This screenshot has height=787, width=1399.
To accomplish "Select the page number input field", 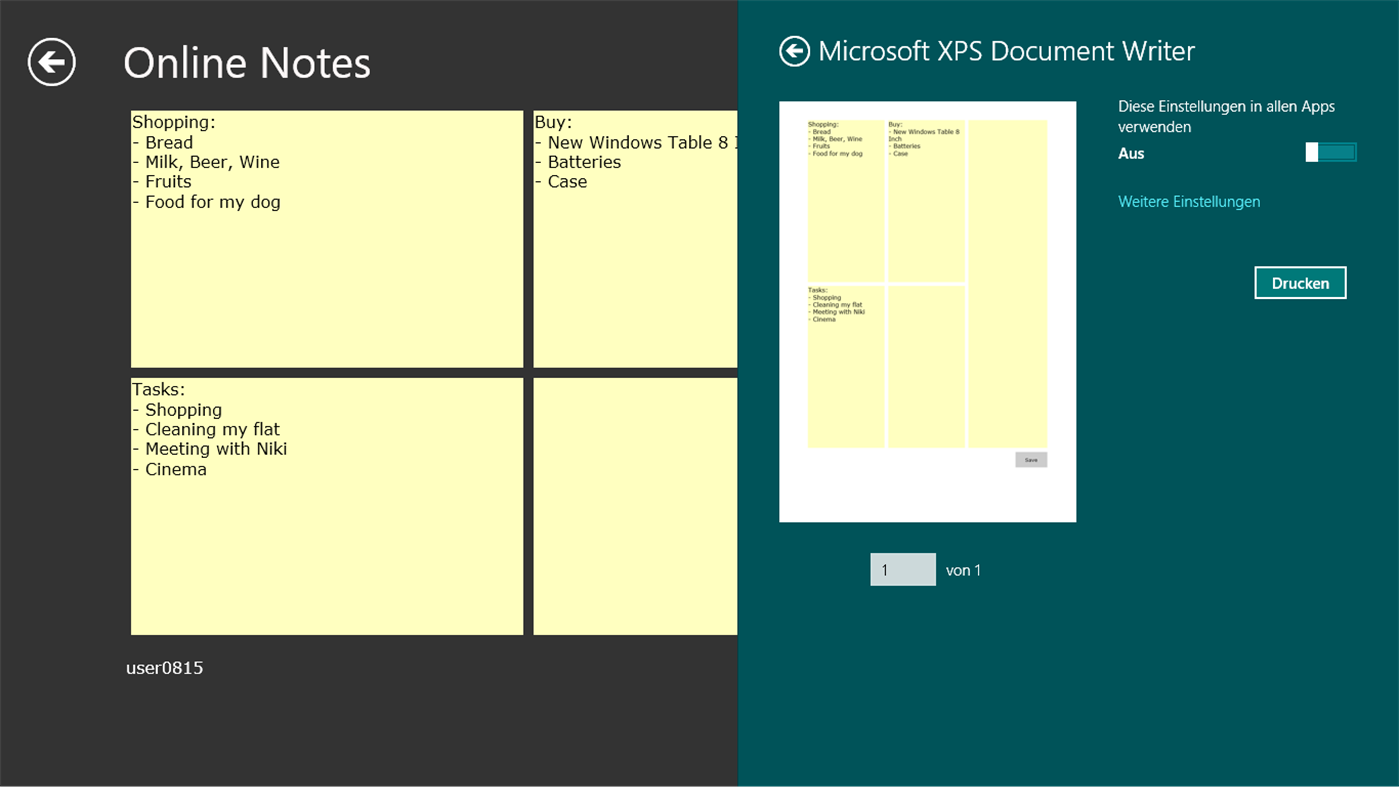I will [x=902, y=569].
